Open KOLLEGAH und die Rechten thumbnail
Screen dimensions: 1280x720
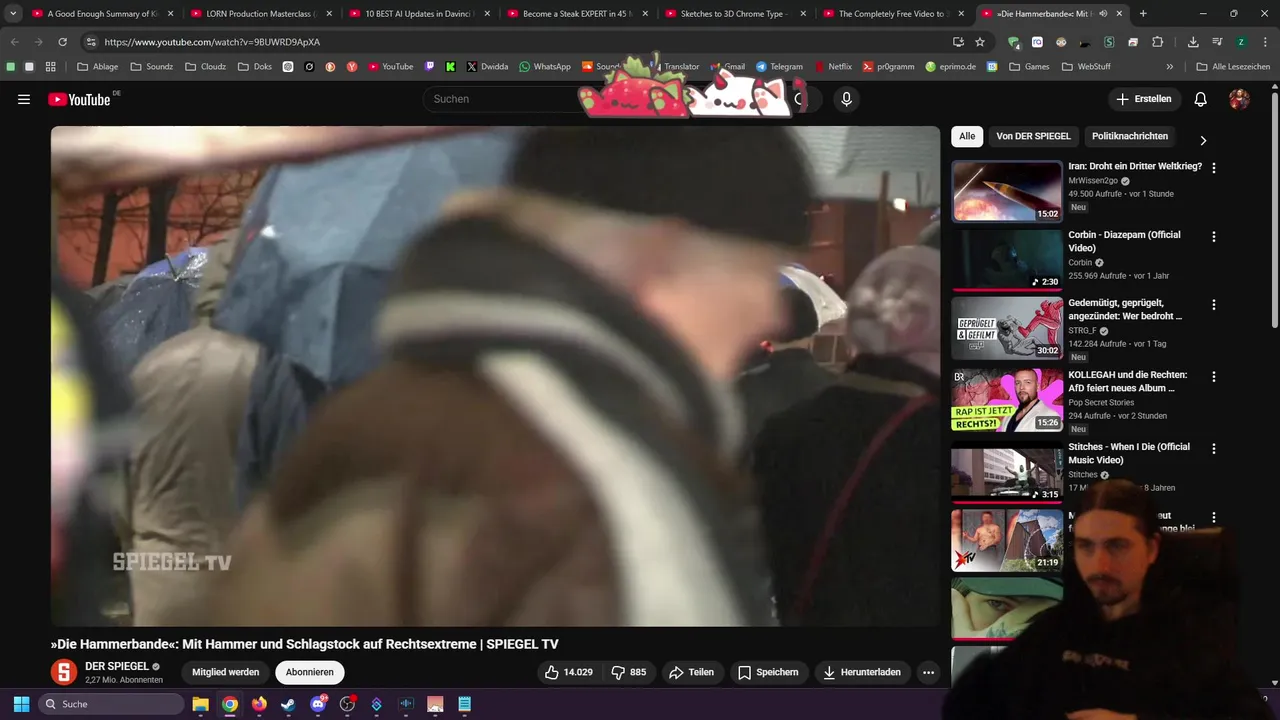pos(1007,400)
